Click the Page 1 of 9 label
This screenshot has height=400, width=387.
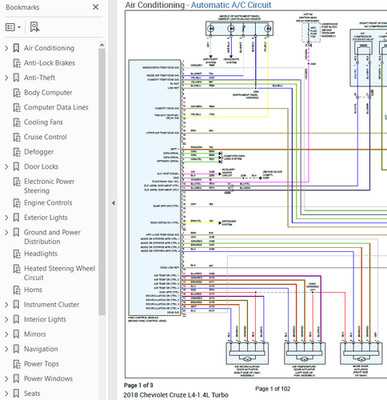(x=139, y=385)
